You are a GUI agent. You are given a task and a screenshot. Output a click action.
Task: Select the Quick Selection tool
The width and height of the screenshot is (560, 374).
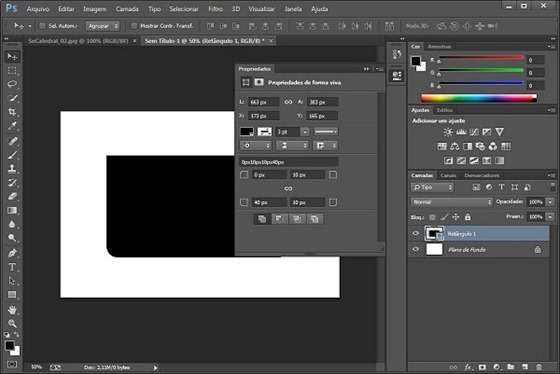click(x=12, y=98)
